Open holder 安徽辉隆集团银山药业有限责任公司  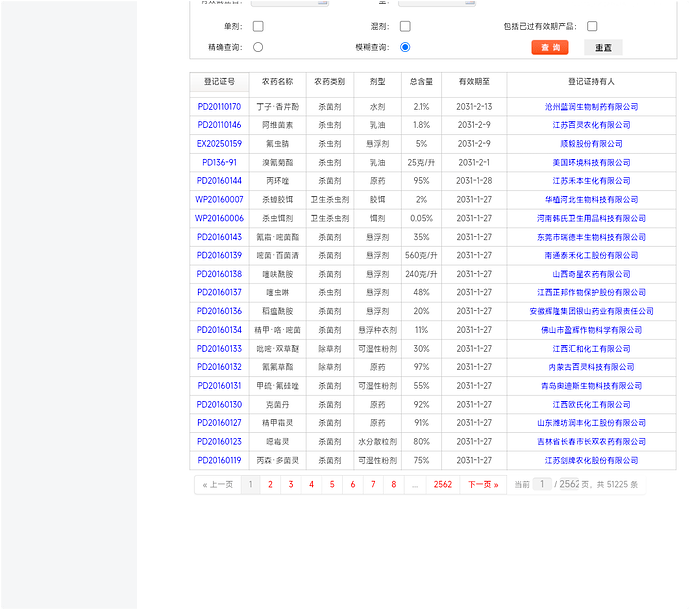(x=591, y=311)
